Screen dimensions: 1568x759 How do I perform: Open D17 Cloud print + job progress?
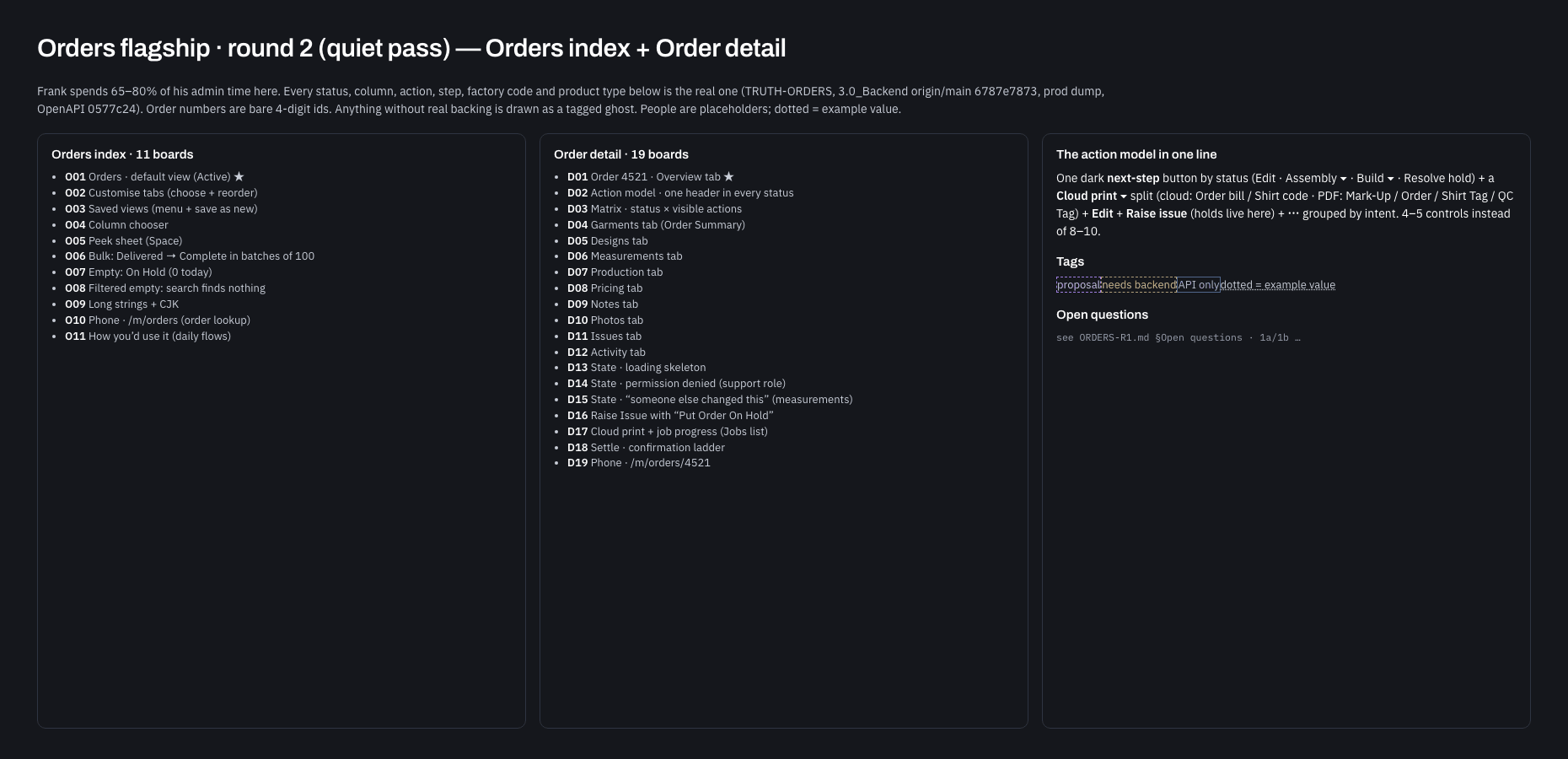(x=668, y=432)
